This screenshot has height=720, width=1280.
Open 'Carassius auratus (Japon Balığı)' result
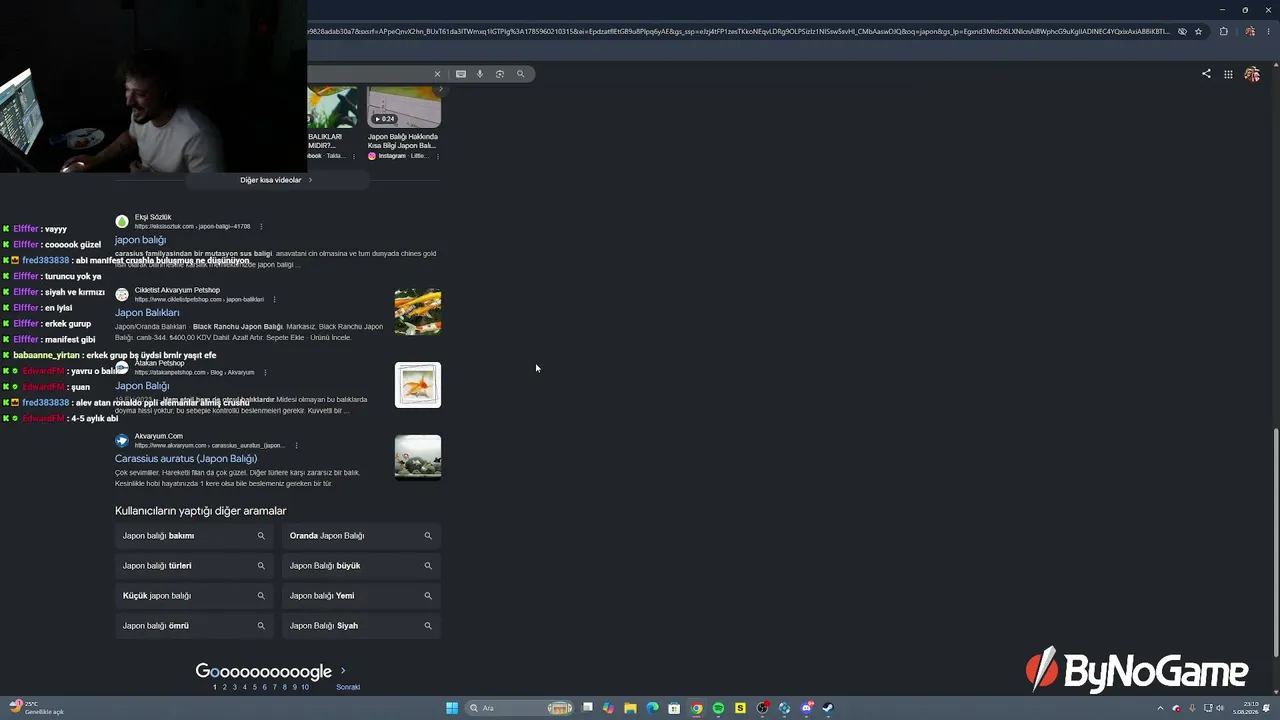(x=186, y=459)
